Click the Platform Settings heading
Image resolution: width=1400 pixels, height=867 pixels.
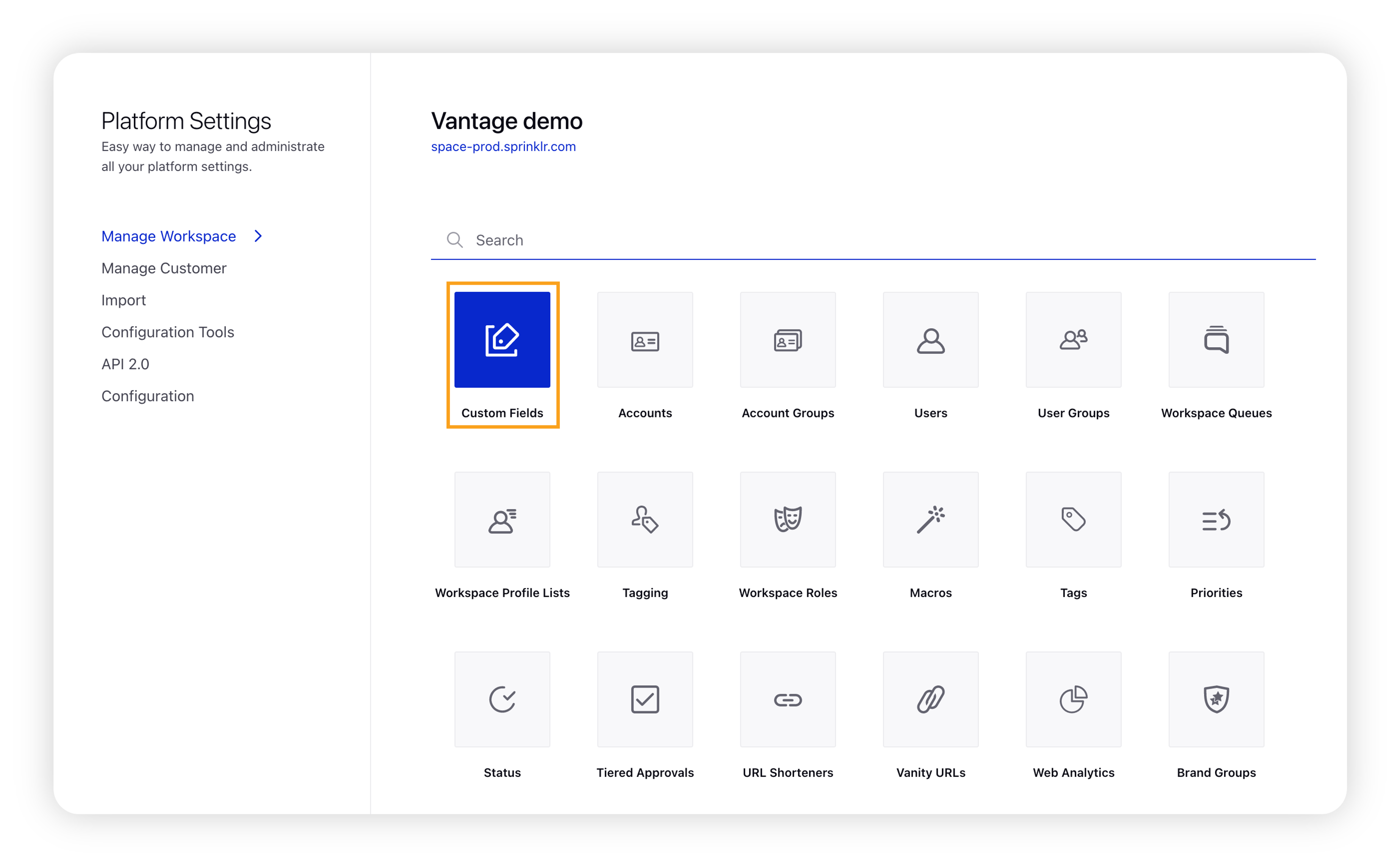tap(186, 121)
